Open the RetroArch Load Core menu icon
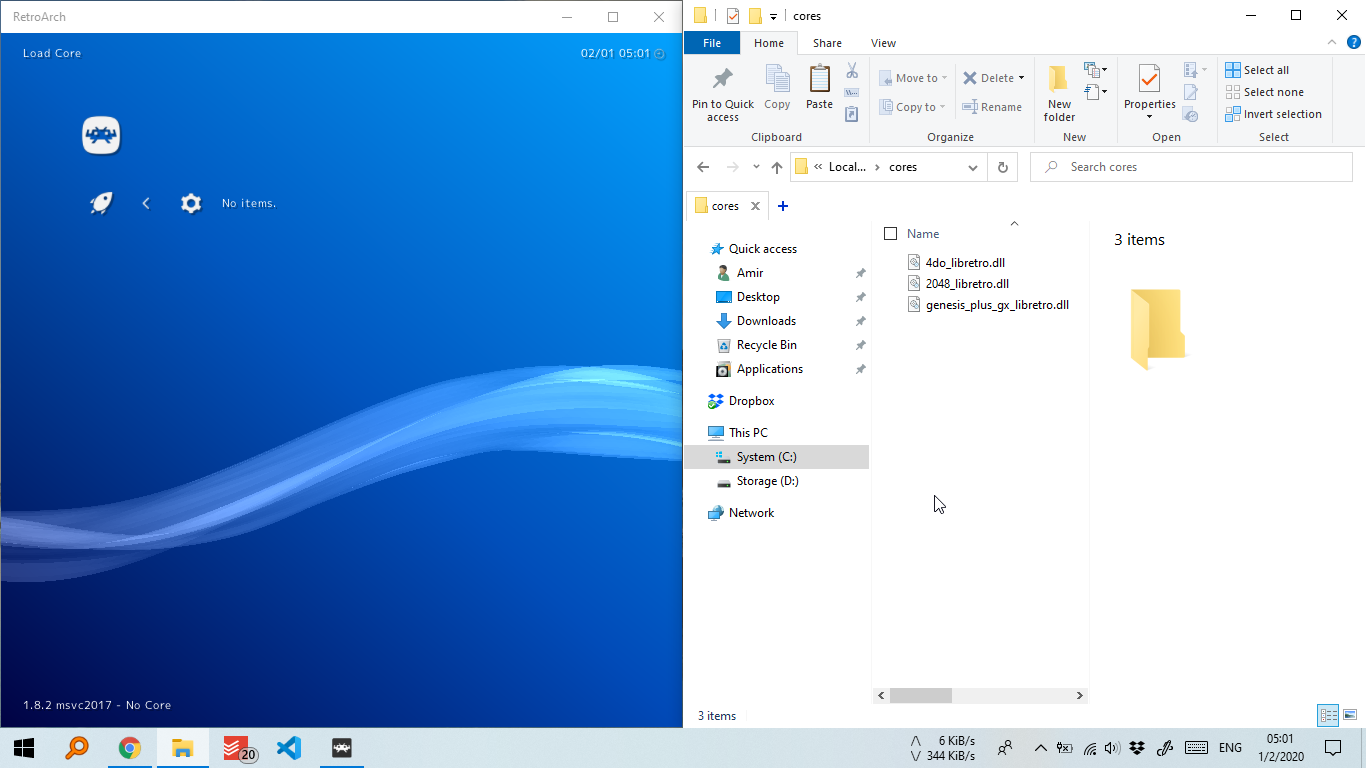The height and width of the screenshot is (768, 1366). click(x=100, y=135)
